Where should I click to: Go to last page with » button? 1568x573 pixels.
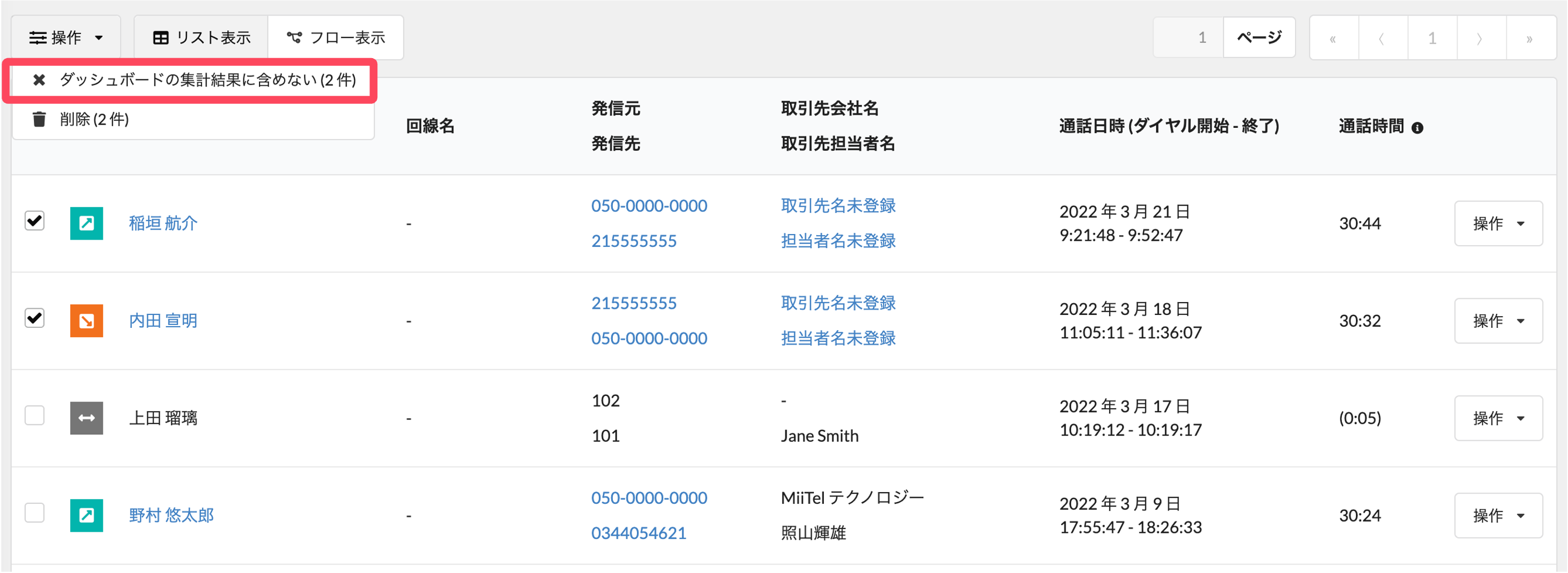(x=1531, y=39)
